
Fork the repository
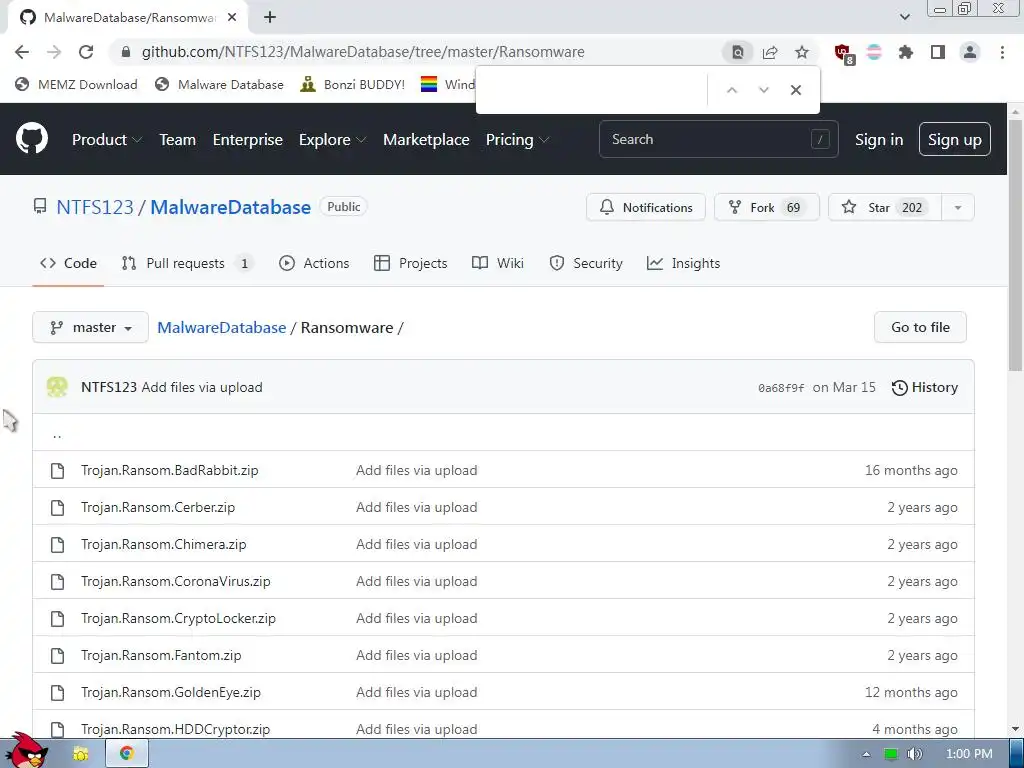(x=766, y=208)
